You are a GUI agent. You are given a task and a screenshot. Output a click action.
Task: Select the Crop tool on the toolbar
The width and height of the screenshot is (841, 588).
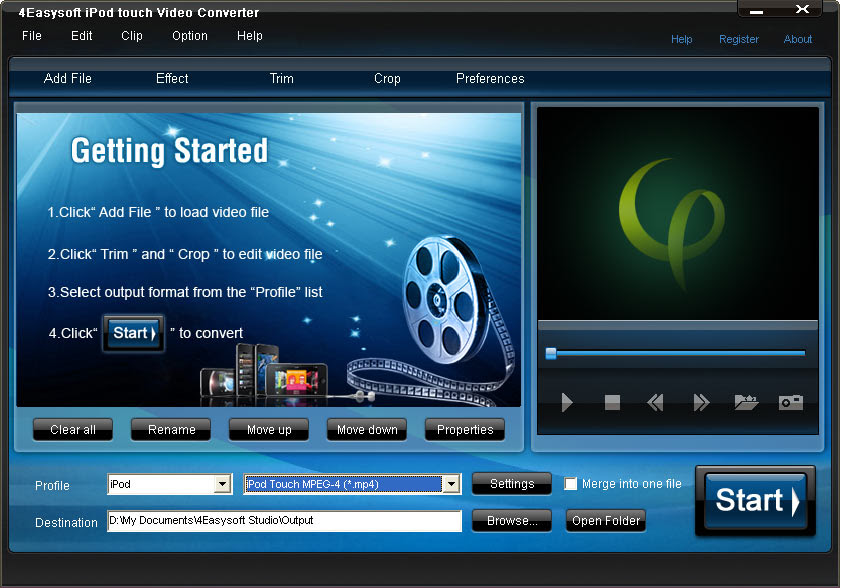tap(387, 78)
